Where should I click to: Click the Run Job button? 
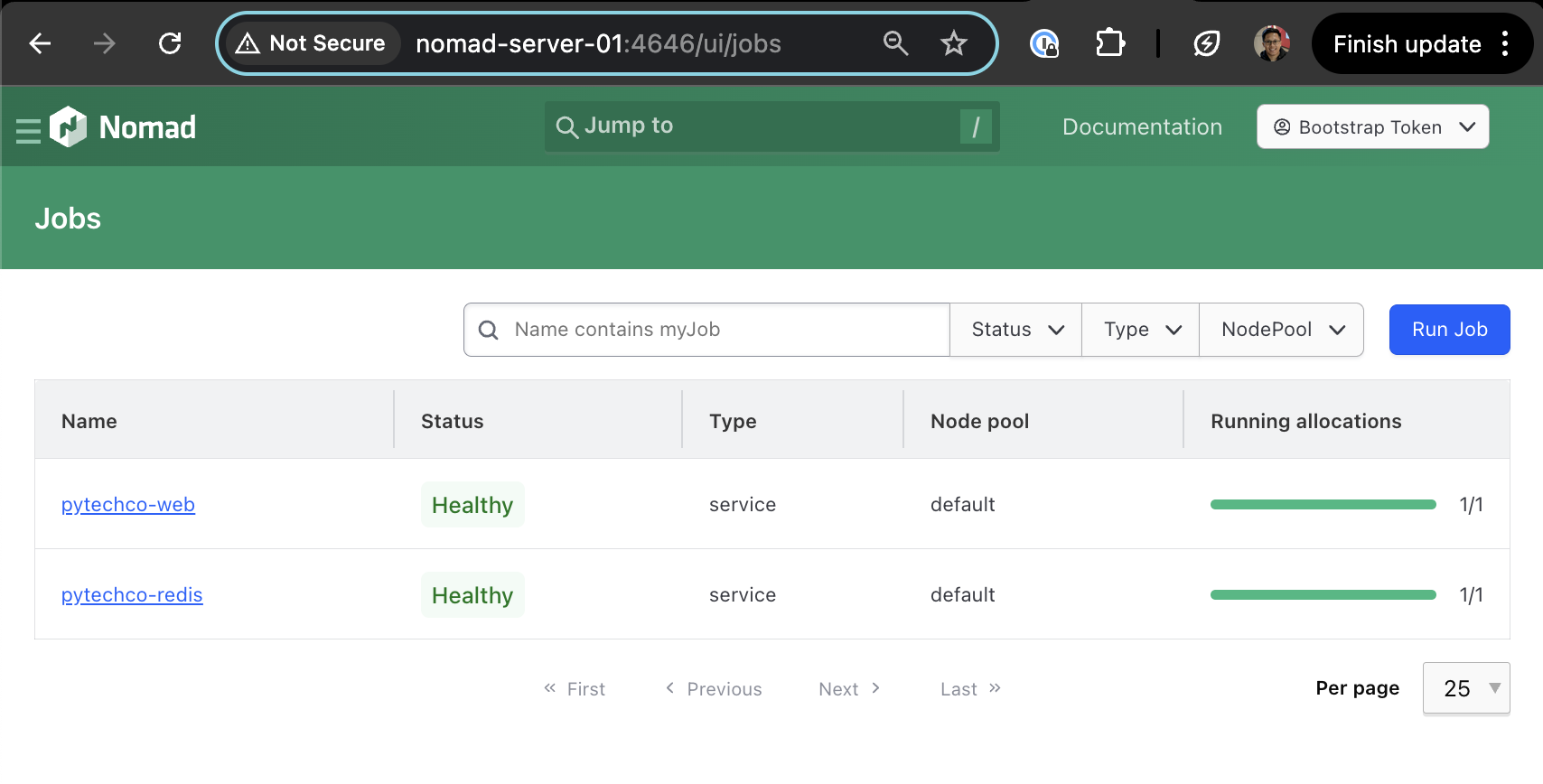click(x=1449, y=330)
